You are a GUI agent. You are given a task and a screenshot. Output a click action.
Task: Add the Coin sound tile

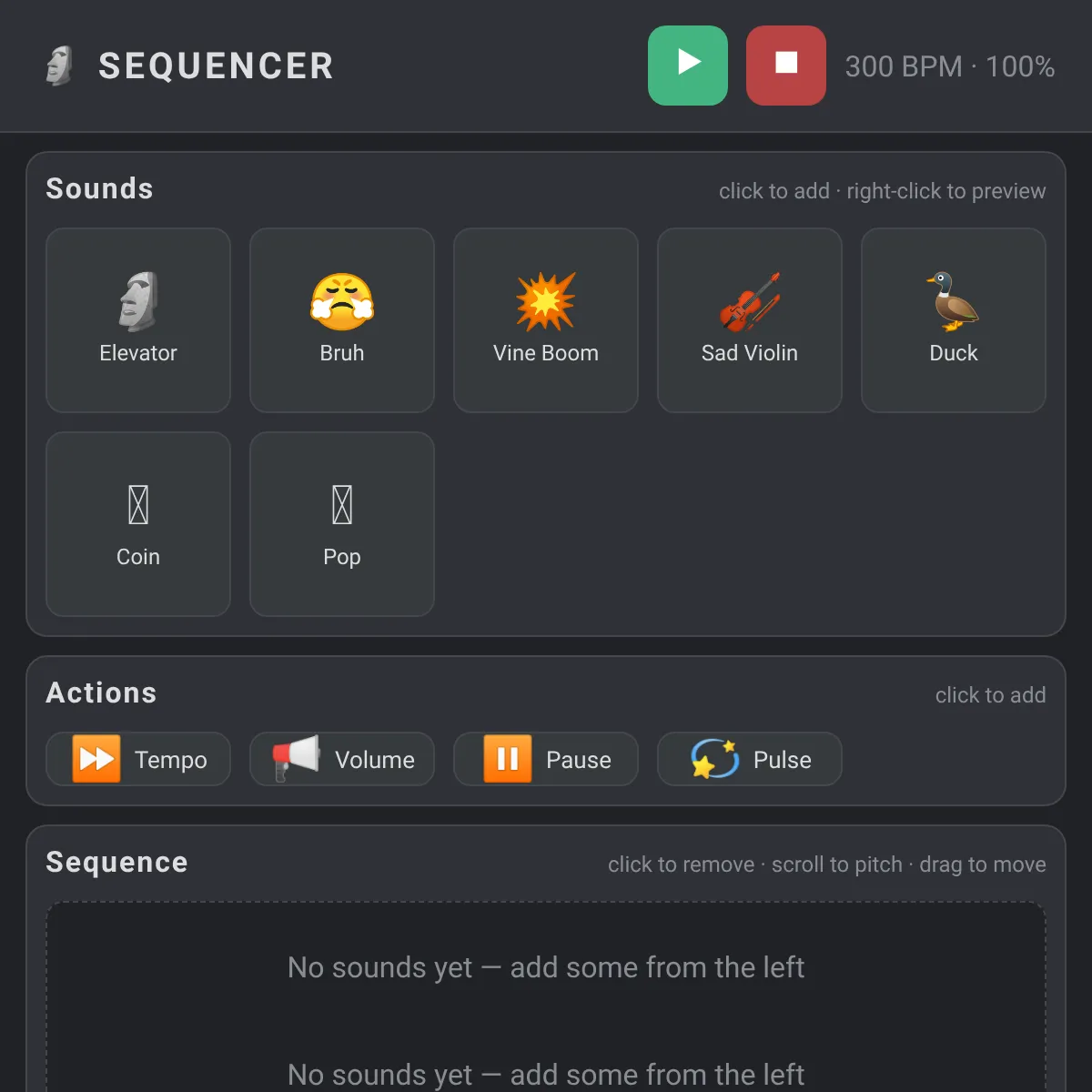pyautogui.click(x=138, y=524)
